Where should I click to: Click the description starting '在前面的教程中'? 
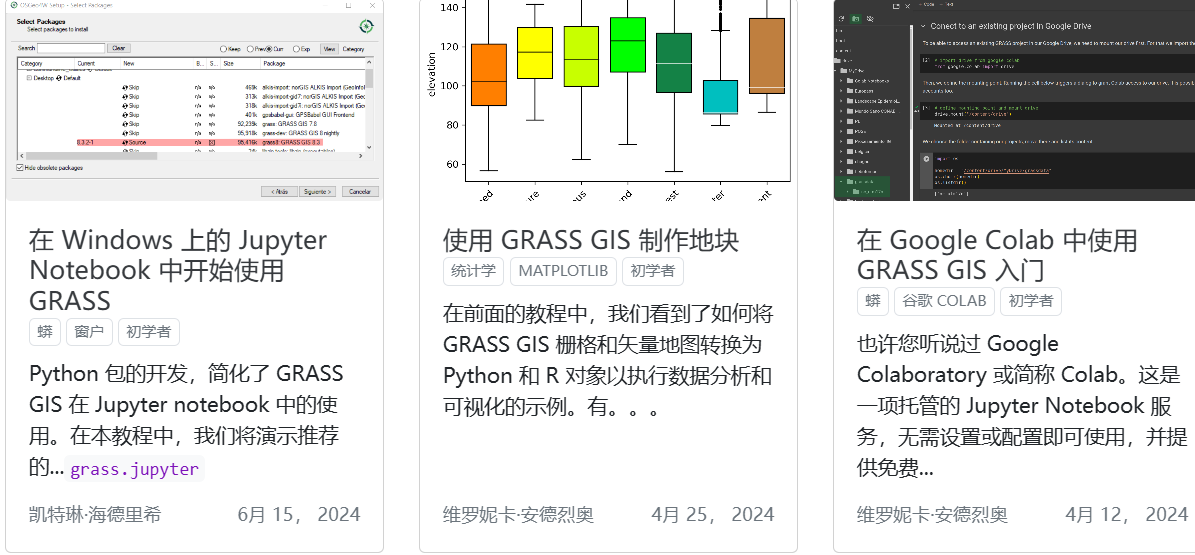[608, 360]
